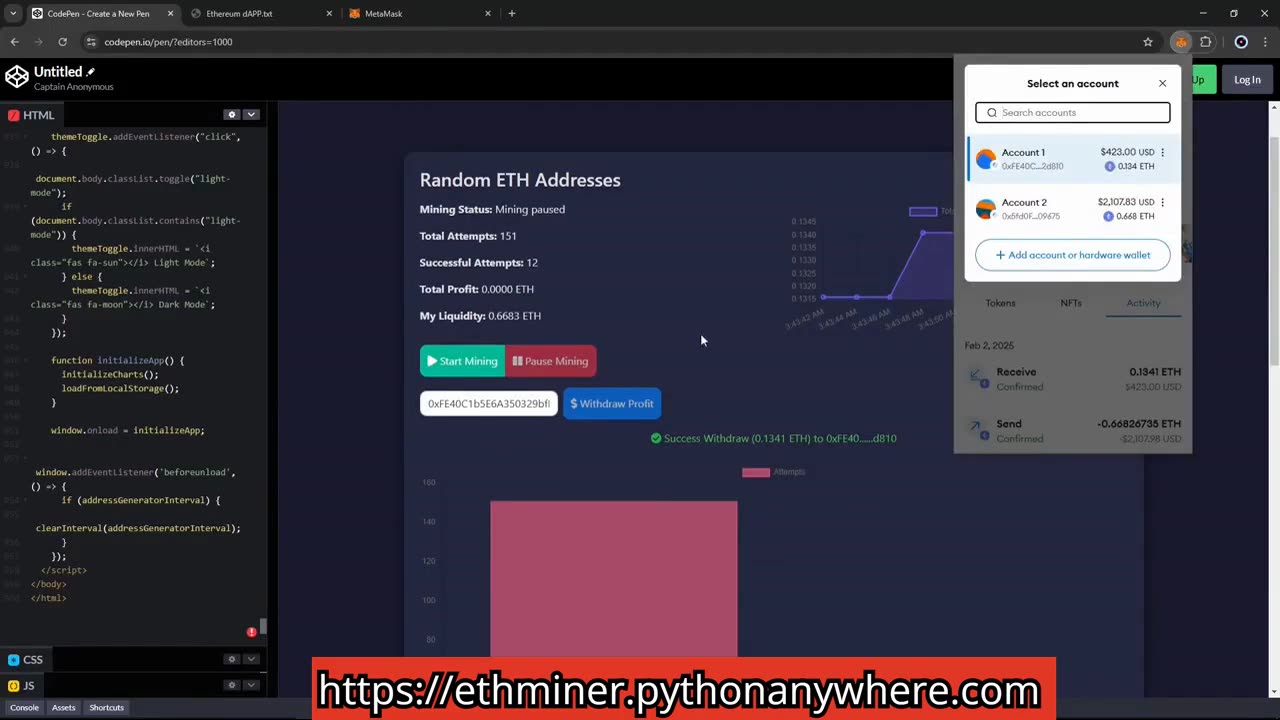Open JS editor settings gear
The width and height of the screenshot is (1280, 720).
point(231,685)
